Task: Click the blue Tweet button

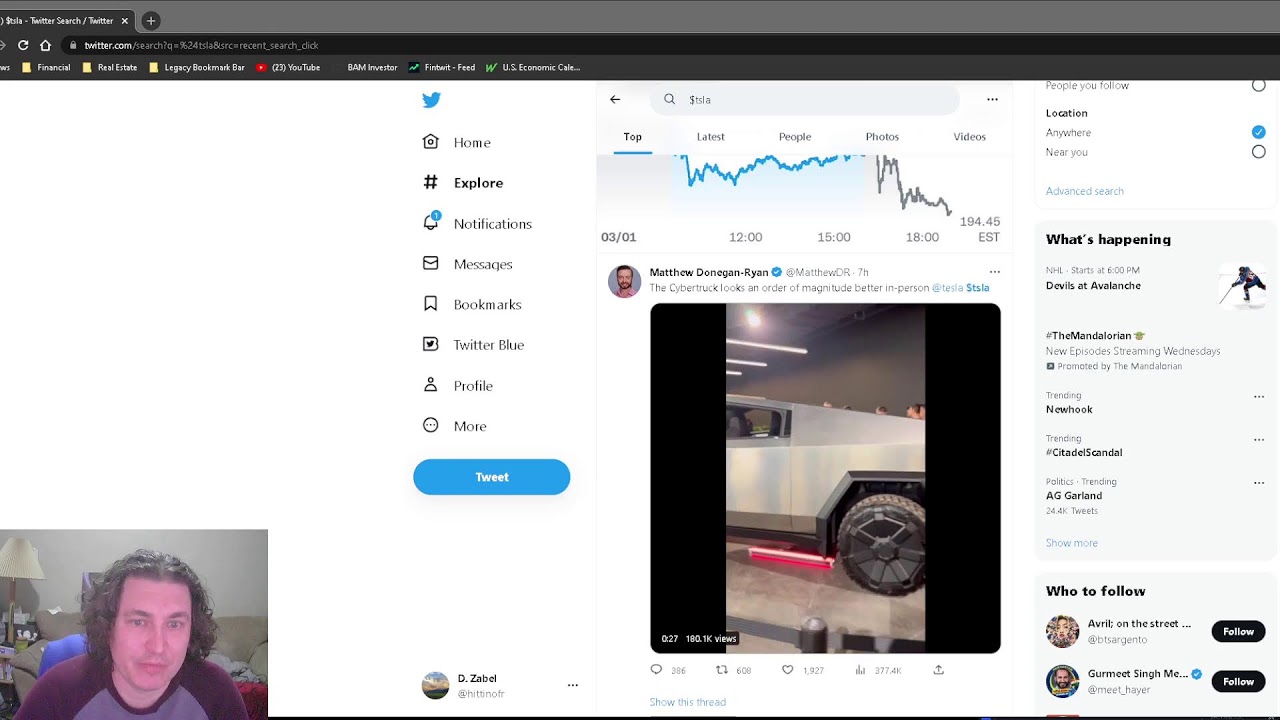Action: tap(491, 477)
